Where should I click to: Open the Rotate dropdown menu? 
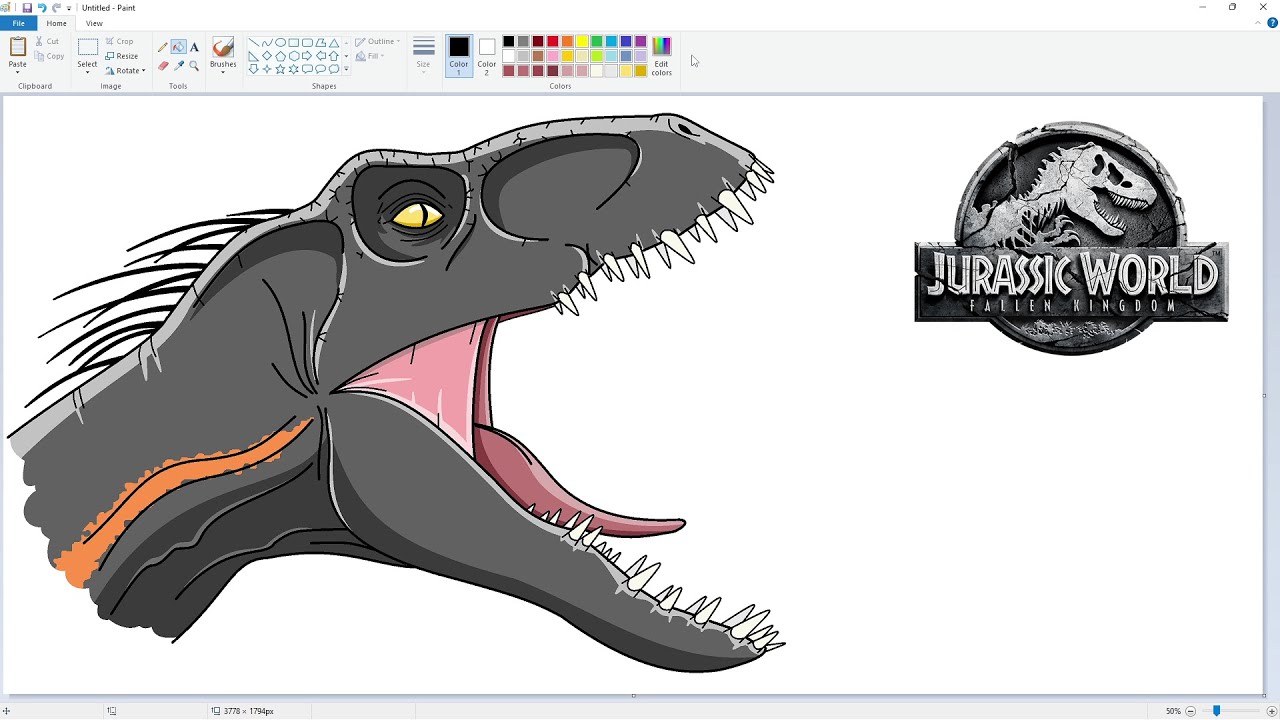pos(127,71)
